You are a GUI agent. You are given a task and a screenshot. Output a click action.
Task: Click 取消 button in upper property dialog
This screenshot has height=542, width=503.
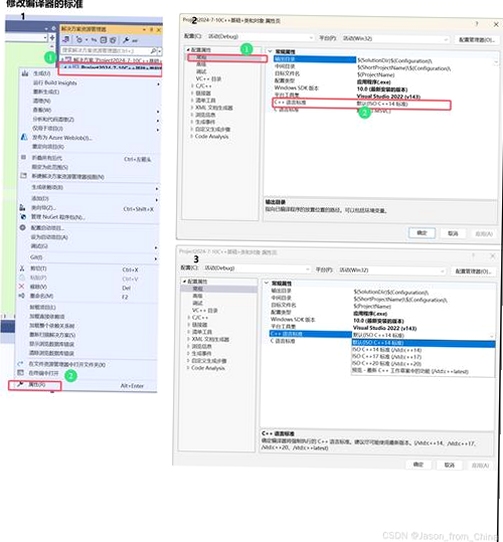pyautogui.click(x=453, y=233)
